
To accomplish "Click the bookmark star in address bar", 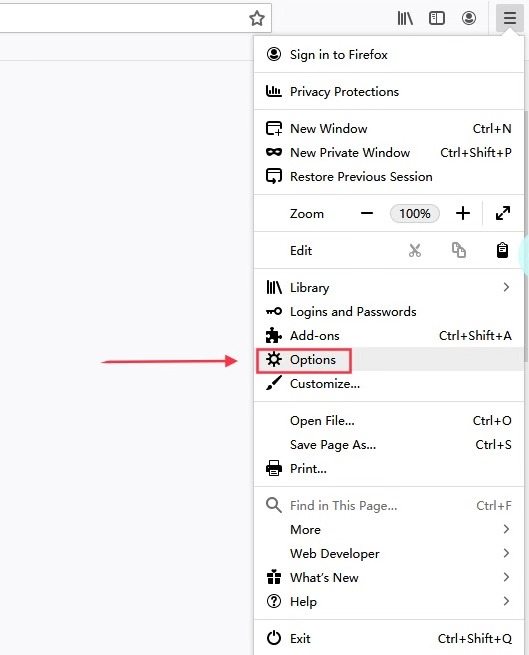I will pos(257,18).
